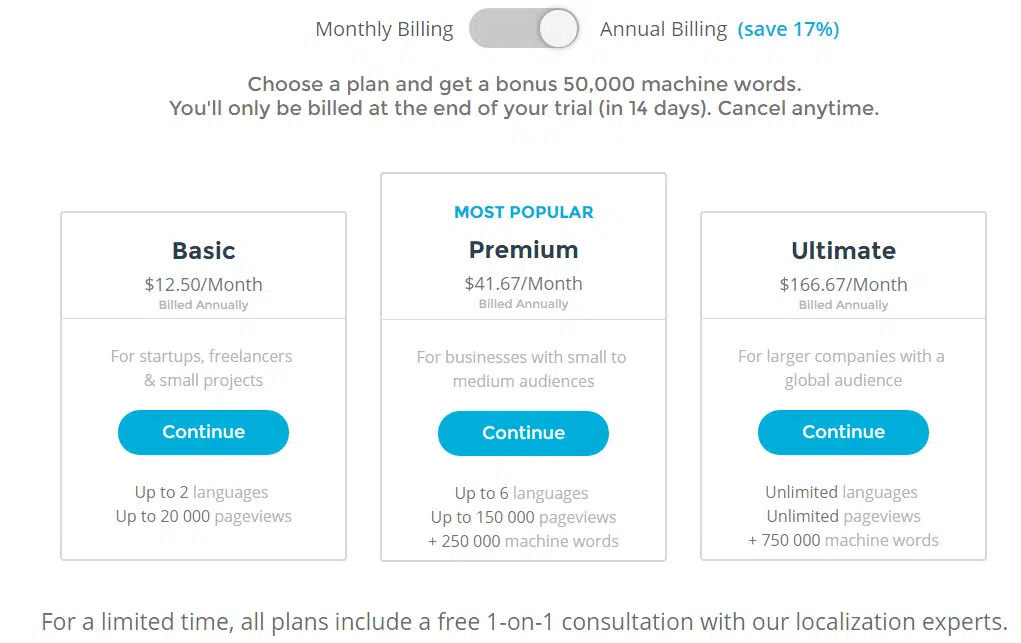Click the $166.67/Month price

843,284
